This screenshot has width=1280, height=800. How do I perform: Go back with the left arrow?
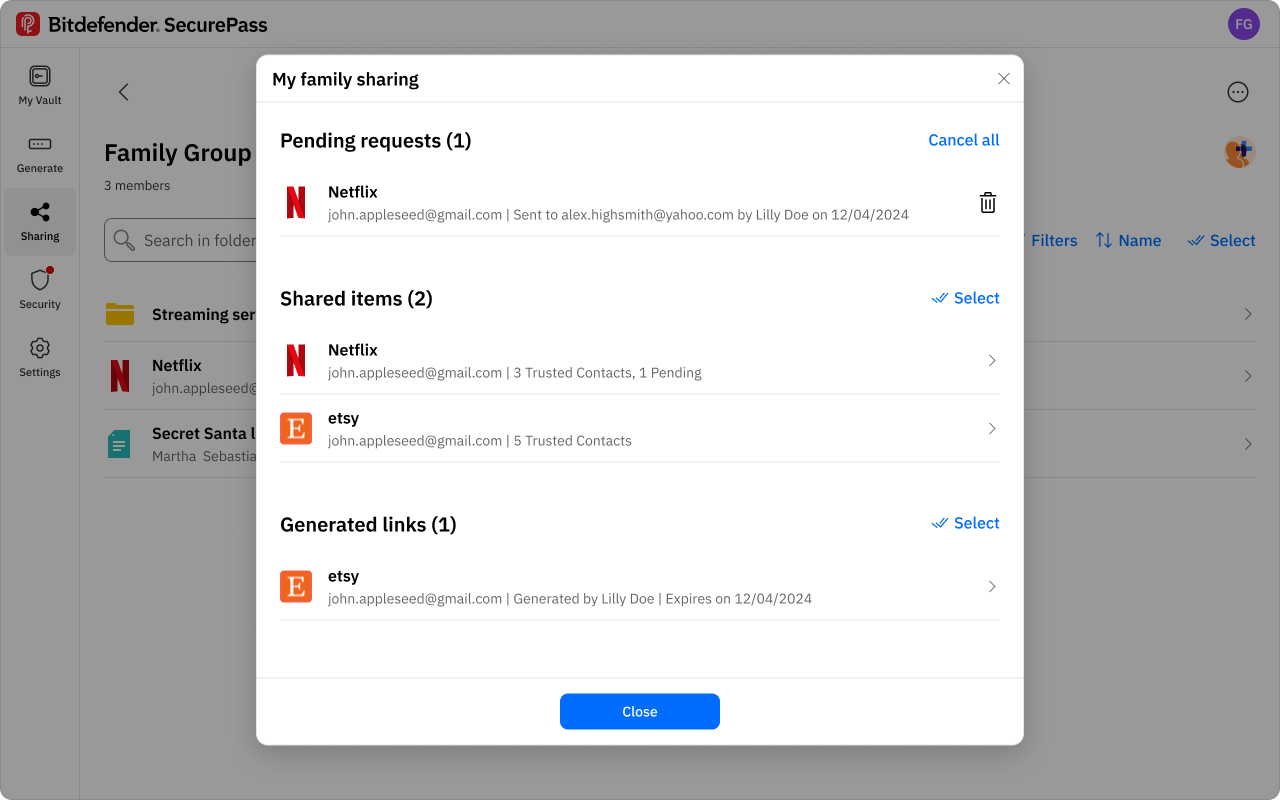[x=124, y=92]
